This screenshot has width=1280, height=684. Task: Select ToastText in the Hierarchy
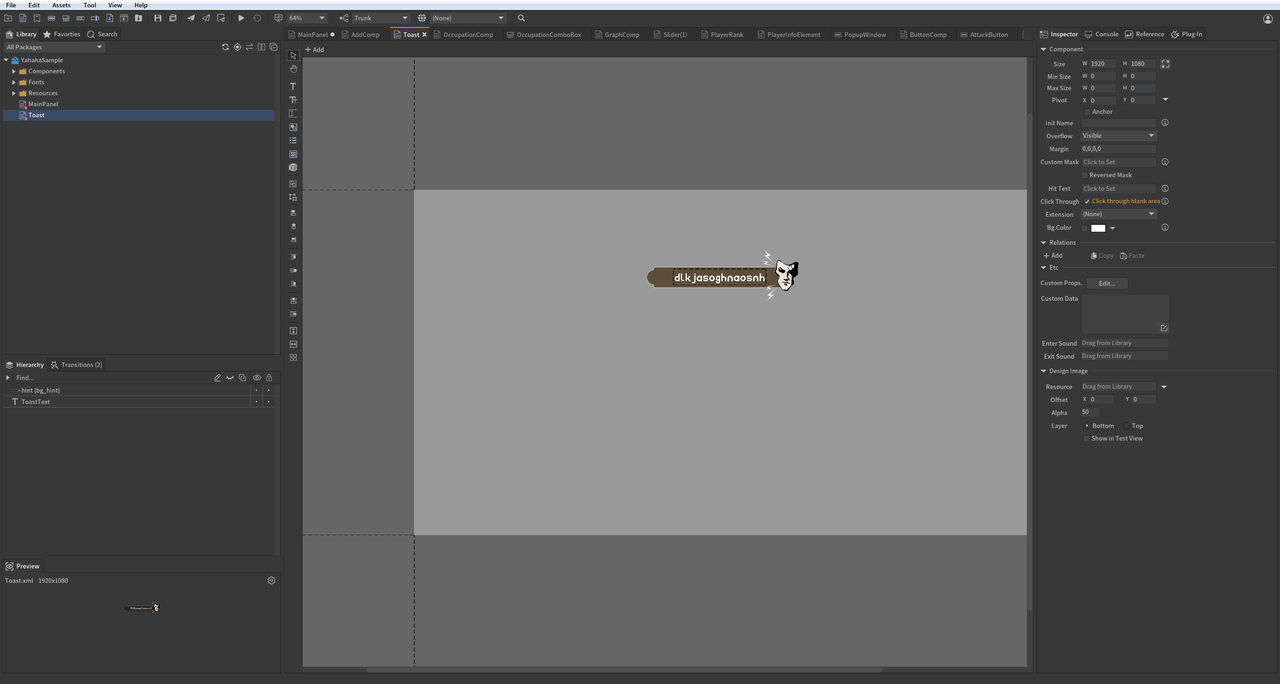(x=36, y=402)
